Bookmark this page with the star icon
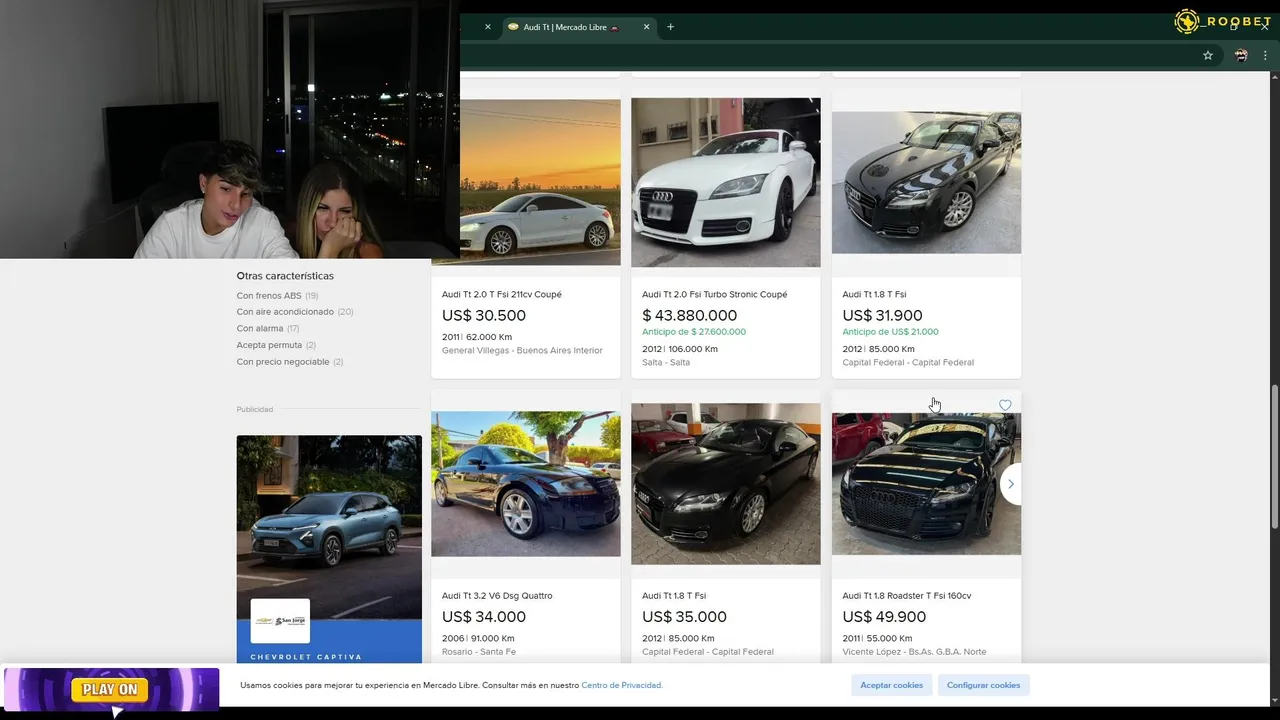This screenshot has height=720, width=1280. click(x=1208, y=56)
